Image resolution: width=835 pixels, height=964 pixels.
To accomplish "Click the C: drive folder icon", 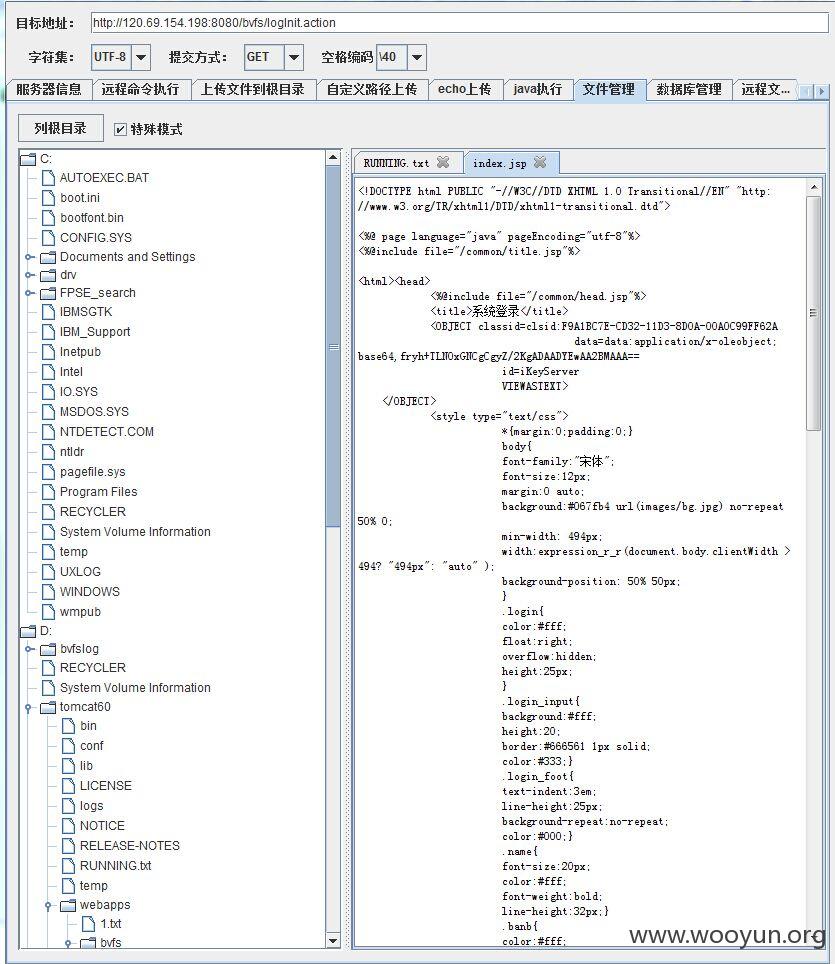I will coord(28,159).
